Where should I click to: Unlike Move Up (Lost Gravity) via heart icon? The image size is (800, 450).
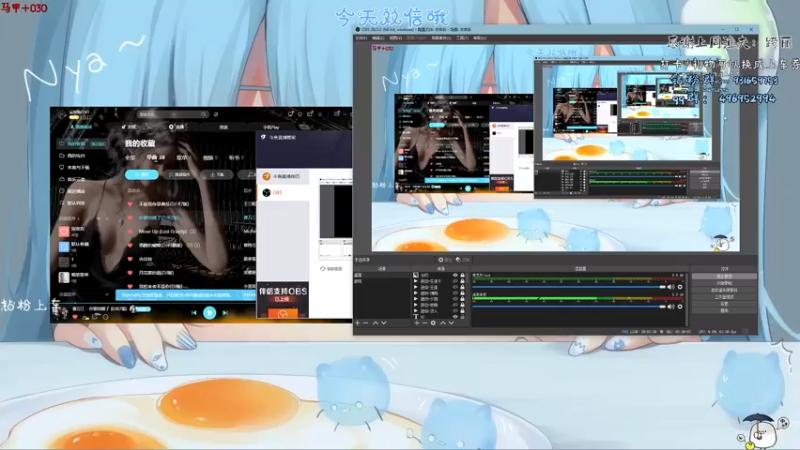pyautogui.click(x=130, y=231)
